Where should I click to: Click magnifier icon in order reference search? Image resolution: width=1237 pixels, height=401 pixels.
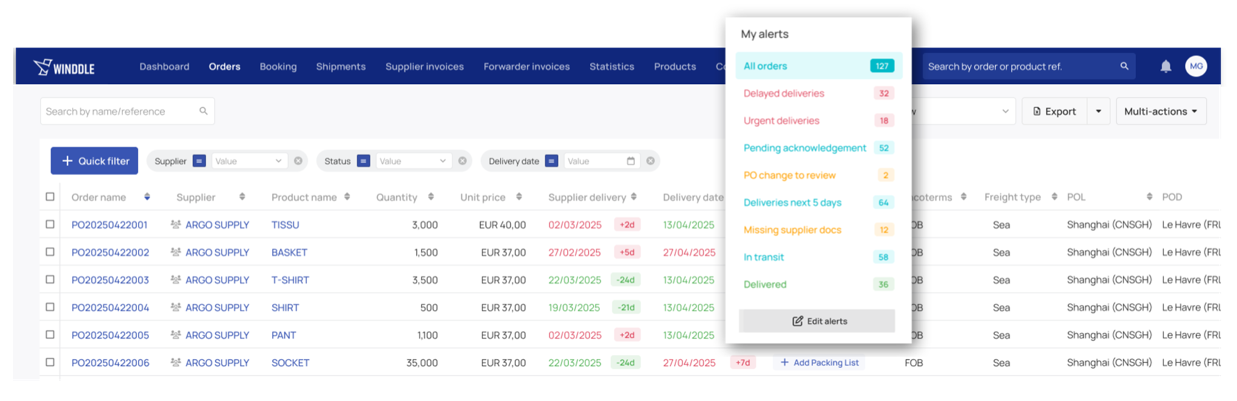[x=1124, y=67]
